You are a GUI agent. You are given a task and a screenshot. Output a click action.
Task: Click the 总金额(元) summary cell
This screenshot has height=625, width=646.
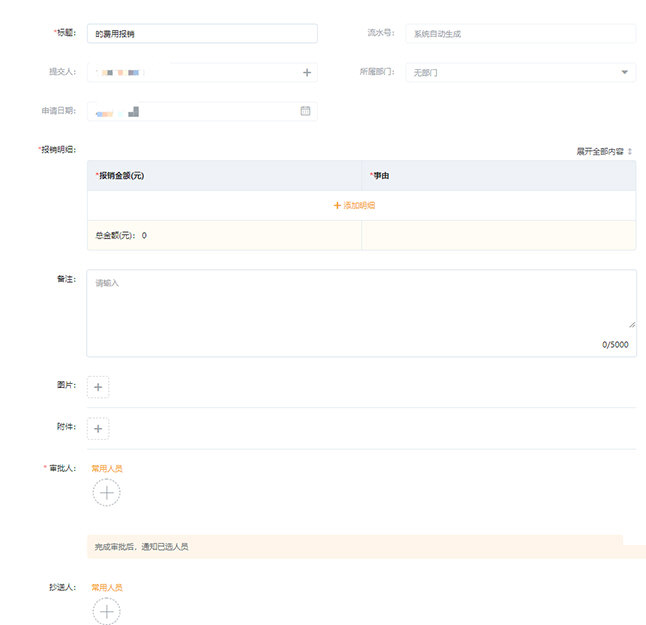pyautogui.click(x=224, y=236)
